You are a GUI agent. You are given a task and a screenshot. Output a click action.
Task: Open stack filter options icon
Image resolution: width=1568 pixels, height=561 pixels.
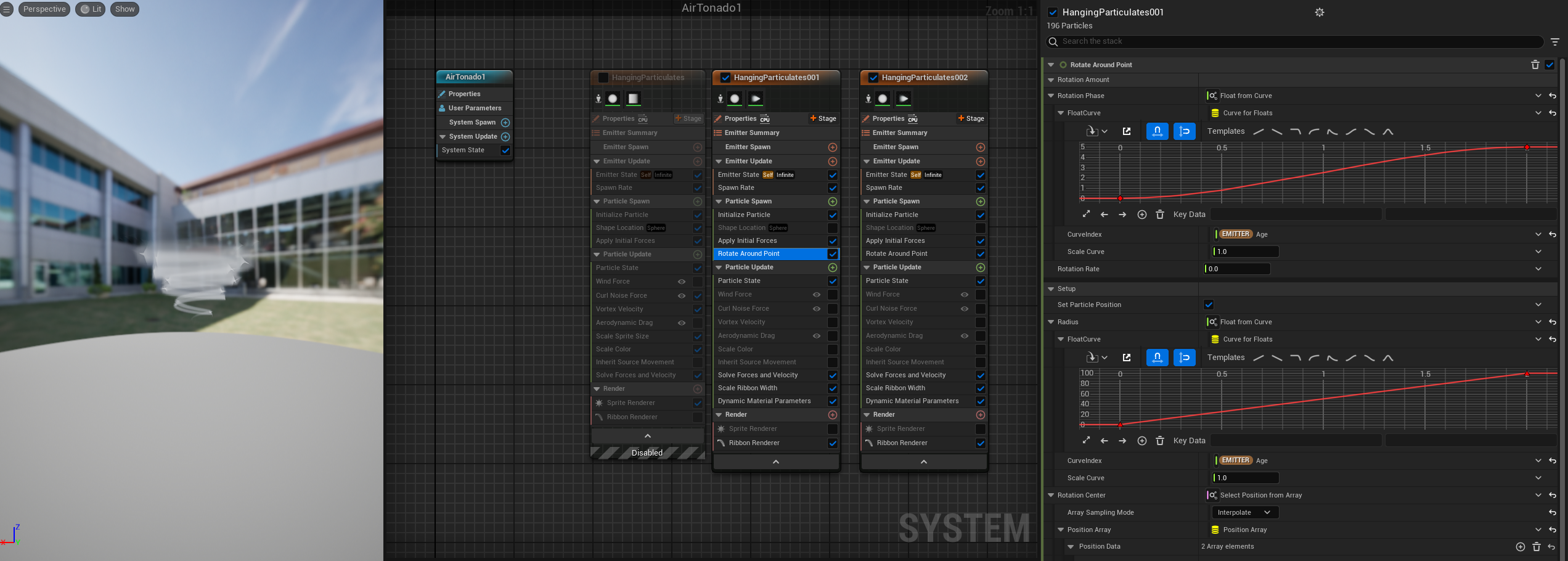[x=1554, y=42]
